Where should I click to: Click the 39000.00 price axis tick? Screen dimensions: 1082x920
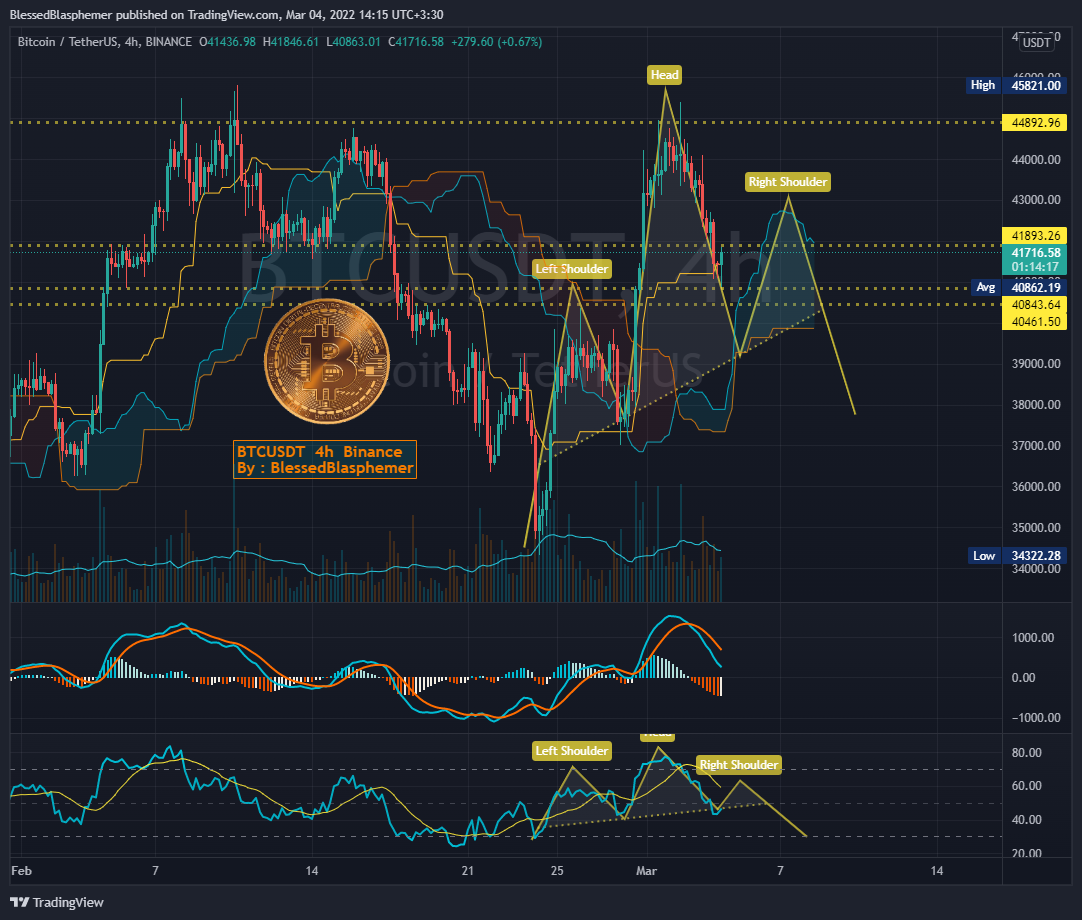click(1036, 364)
